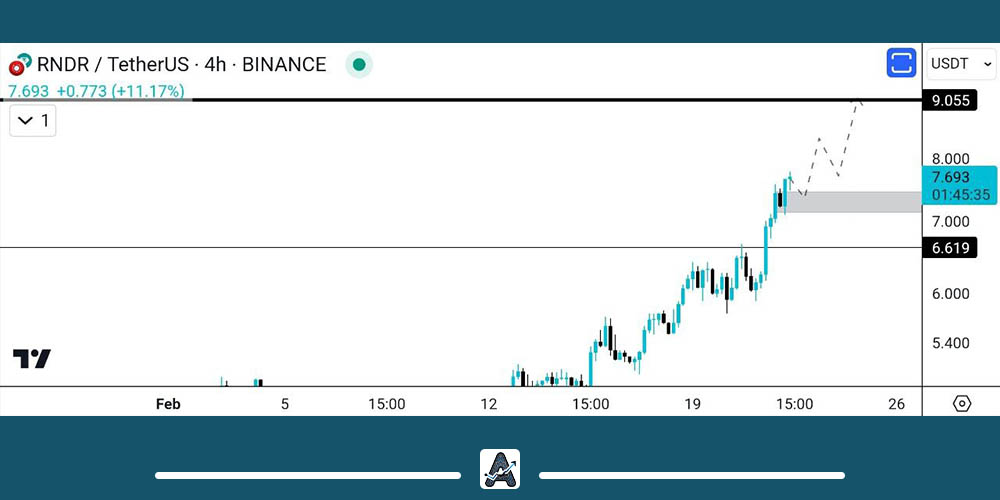
Task: Open the USDT currency dropdown
Action: click(960, 64)
